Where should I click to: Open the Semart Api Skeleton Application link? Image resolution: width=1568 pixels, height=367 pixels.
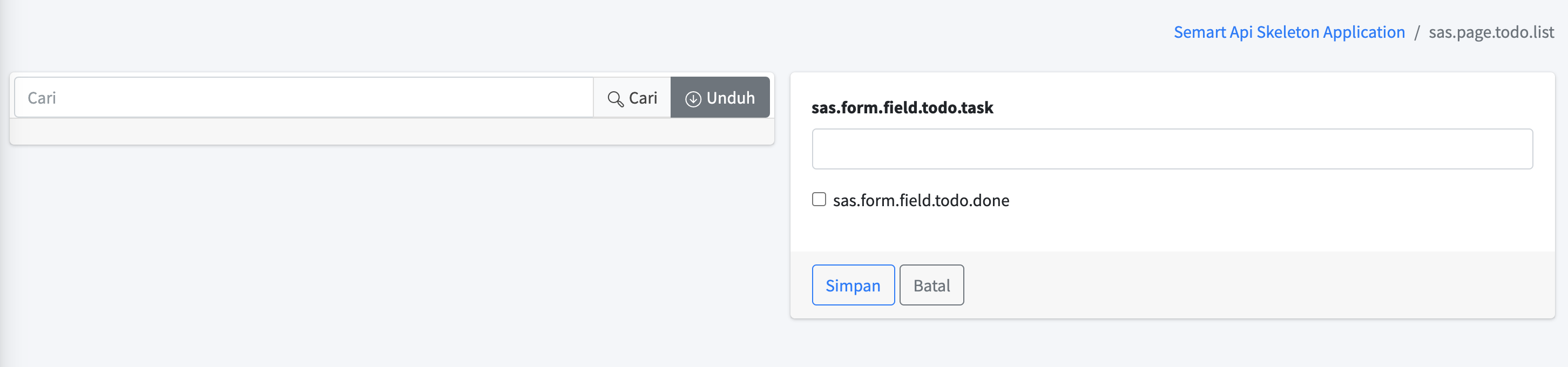point(1289,32)
